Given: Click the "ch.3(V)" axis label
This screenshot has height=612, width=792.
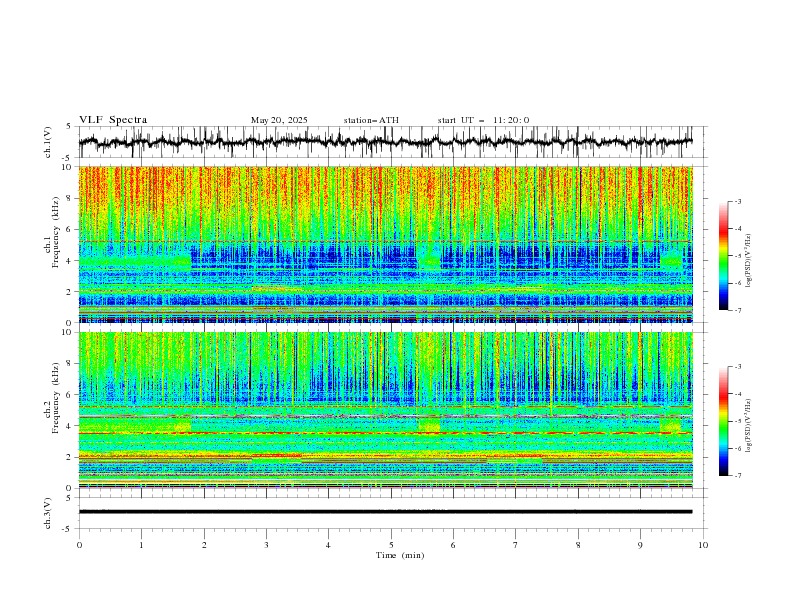Looking at the screenshot, I should pos(48,513).
